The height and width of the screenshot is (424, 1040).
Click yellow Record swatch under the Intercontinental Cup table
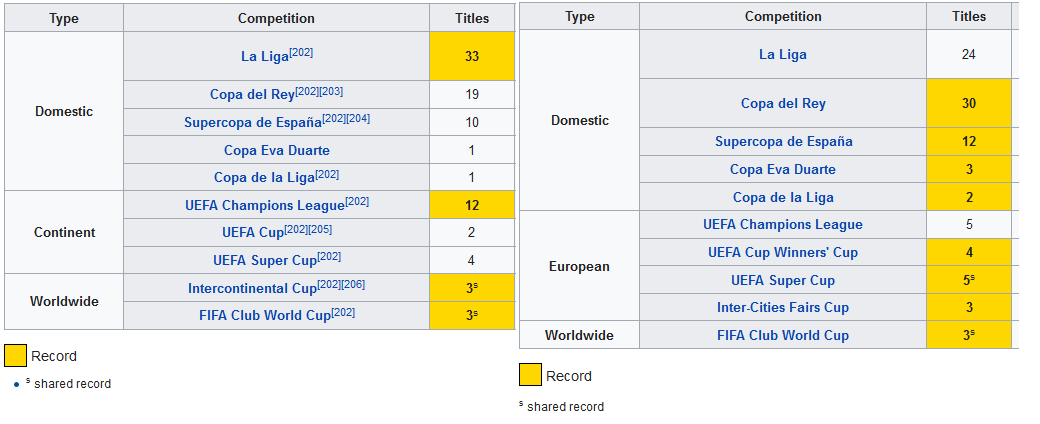click(15, 356)
